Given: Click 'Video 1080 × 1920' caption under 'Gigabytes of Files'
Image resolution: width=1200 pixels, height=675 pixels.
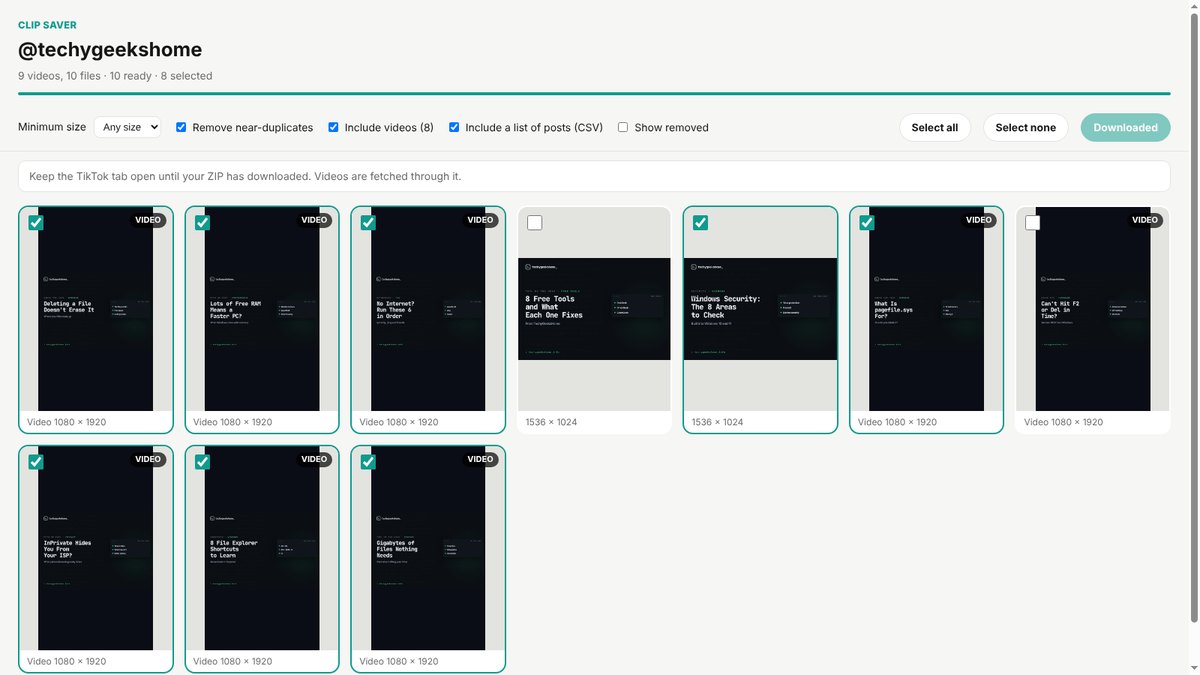Looking at the screenshot, I should 399,661.
